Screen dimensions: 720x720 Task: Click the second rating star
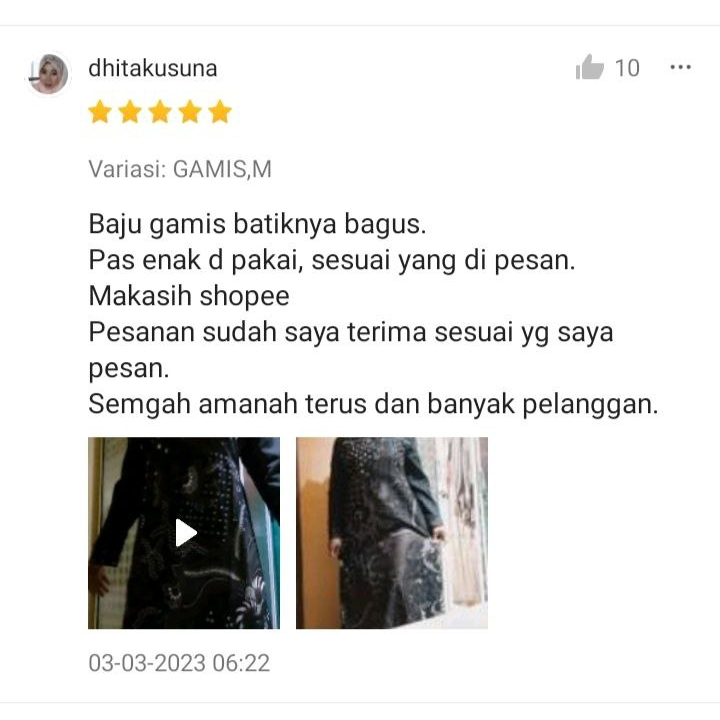[130, 112]
